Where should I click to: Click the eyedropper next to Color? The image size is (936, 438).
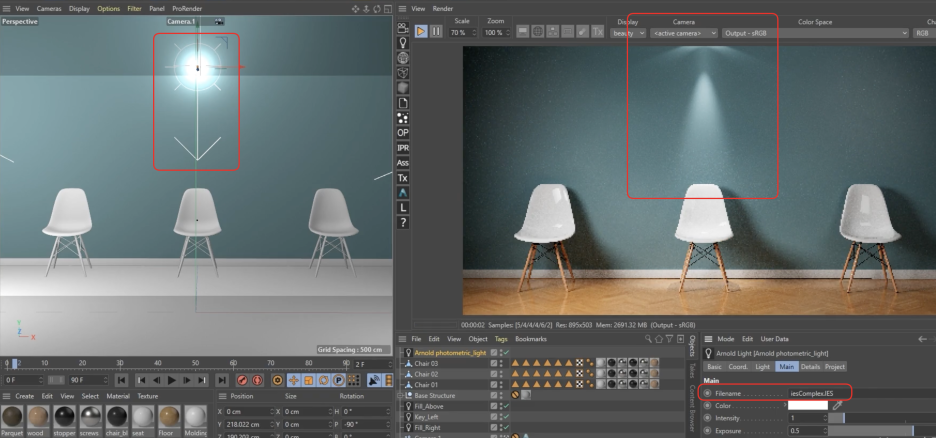point(838,405)
